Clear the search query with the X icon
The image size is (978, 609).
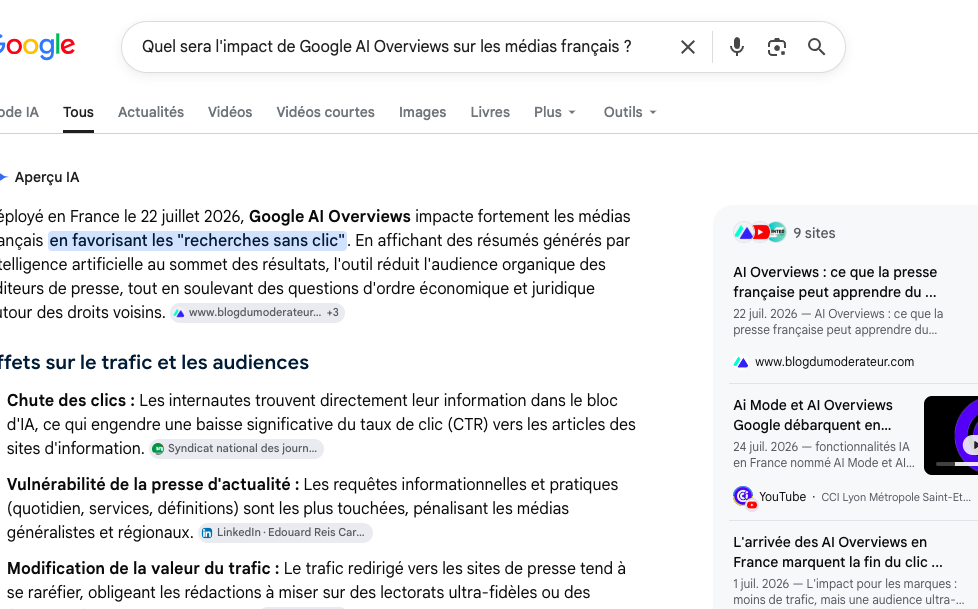click(687, 47)
